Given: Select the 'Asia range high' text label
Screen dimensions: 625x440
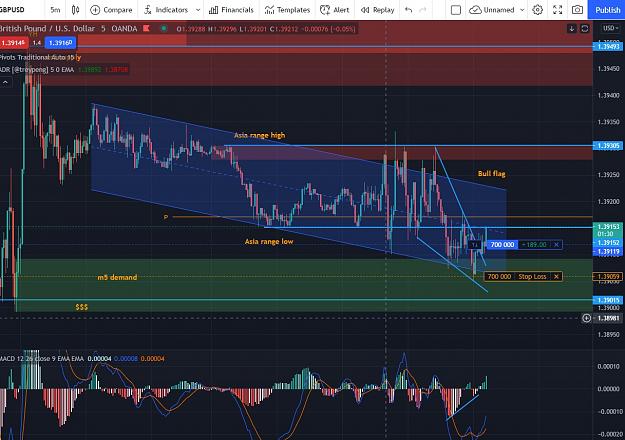Looking at the screenshot, I should (x=259, y=136).
